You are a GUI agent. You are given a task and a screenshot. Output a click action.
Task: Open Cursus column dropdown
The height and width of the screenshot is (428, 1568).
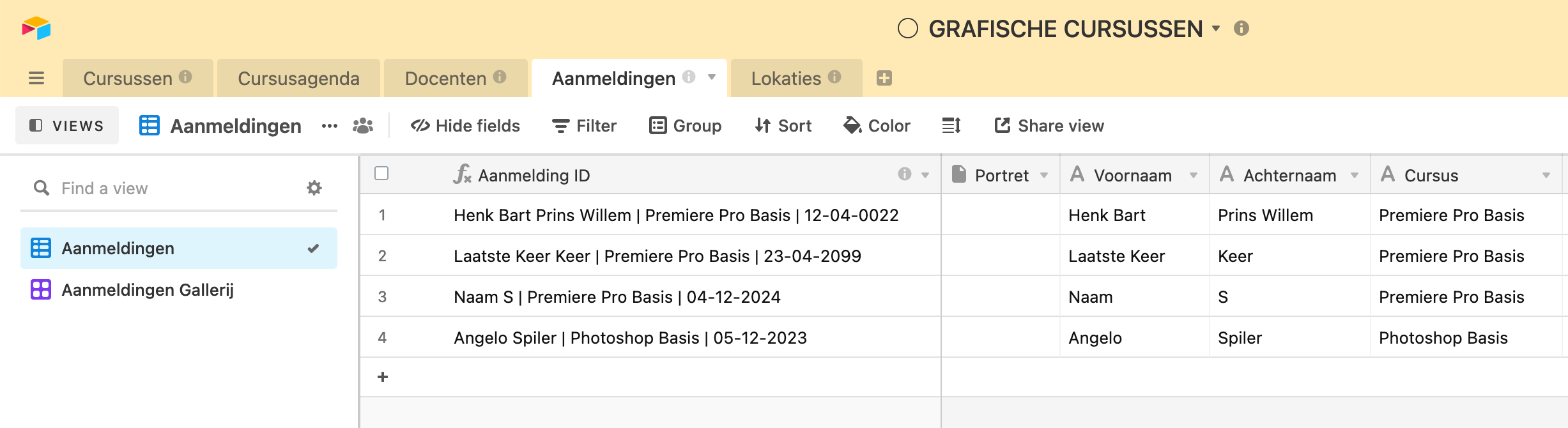1546,175
